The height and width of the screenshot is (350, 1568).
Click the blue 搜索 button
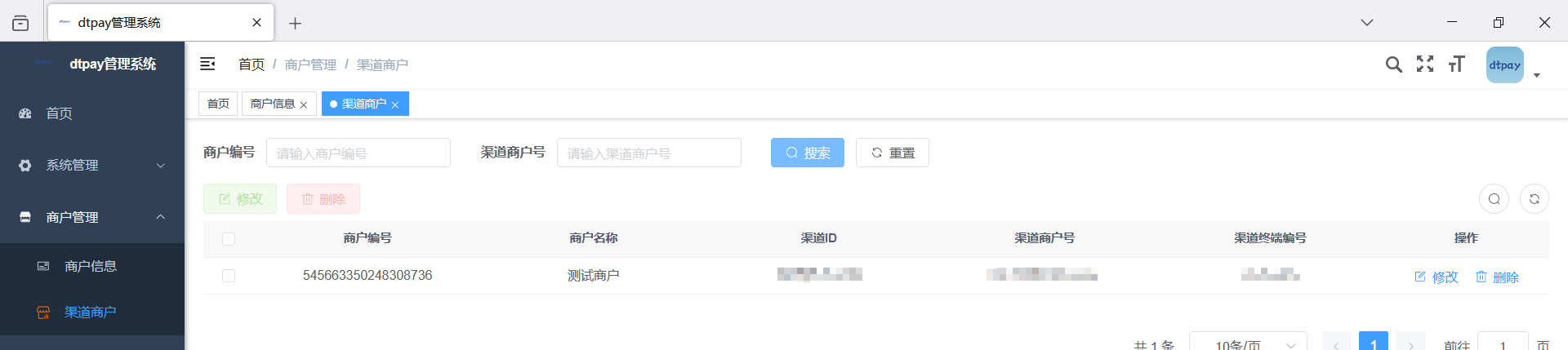pyautogui.click(x=808, y=153)
